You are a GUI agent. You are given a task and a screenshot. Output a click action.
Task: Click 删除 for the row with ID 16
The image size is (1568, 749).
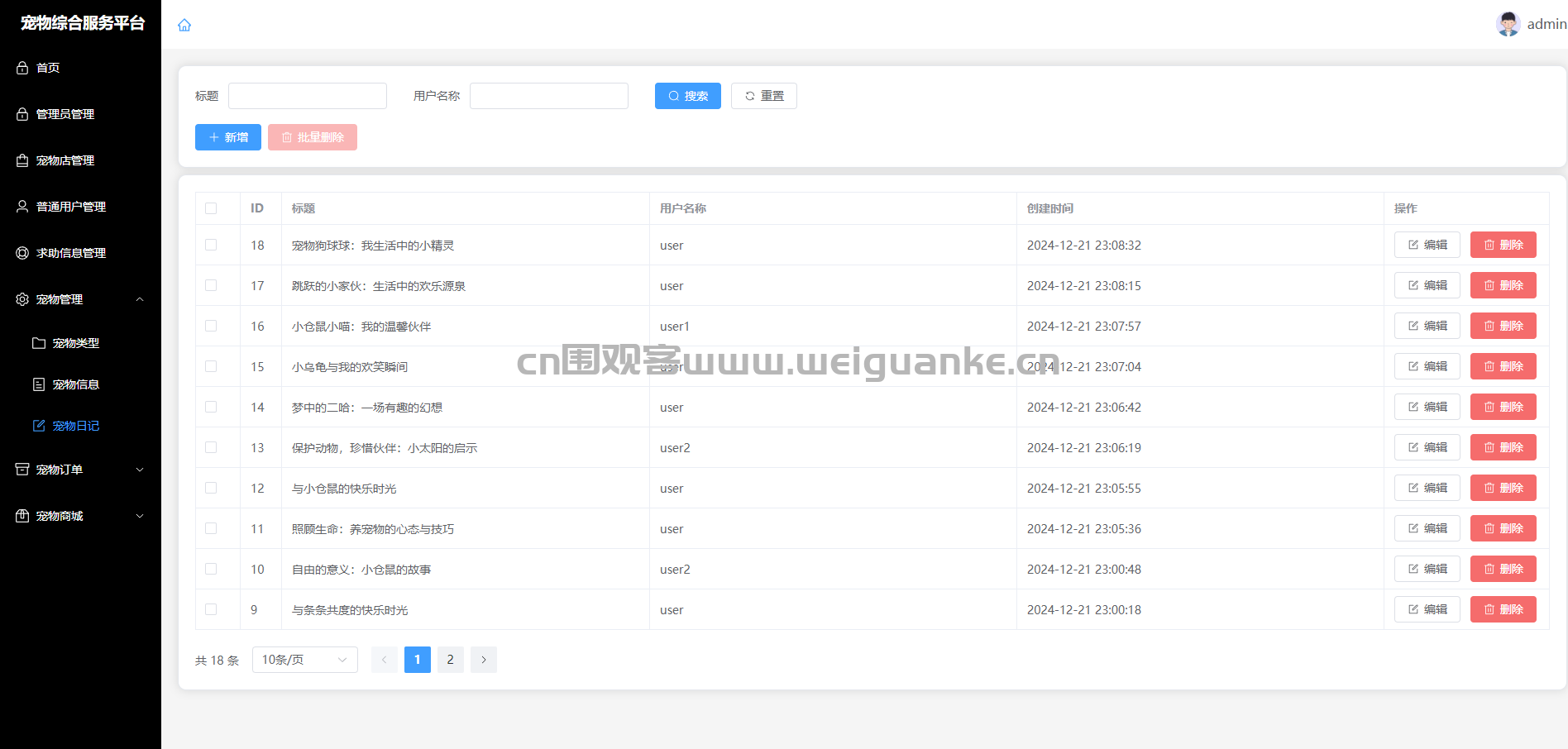click(x=1503, y=326)
